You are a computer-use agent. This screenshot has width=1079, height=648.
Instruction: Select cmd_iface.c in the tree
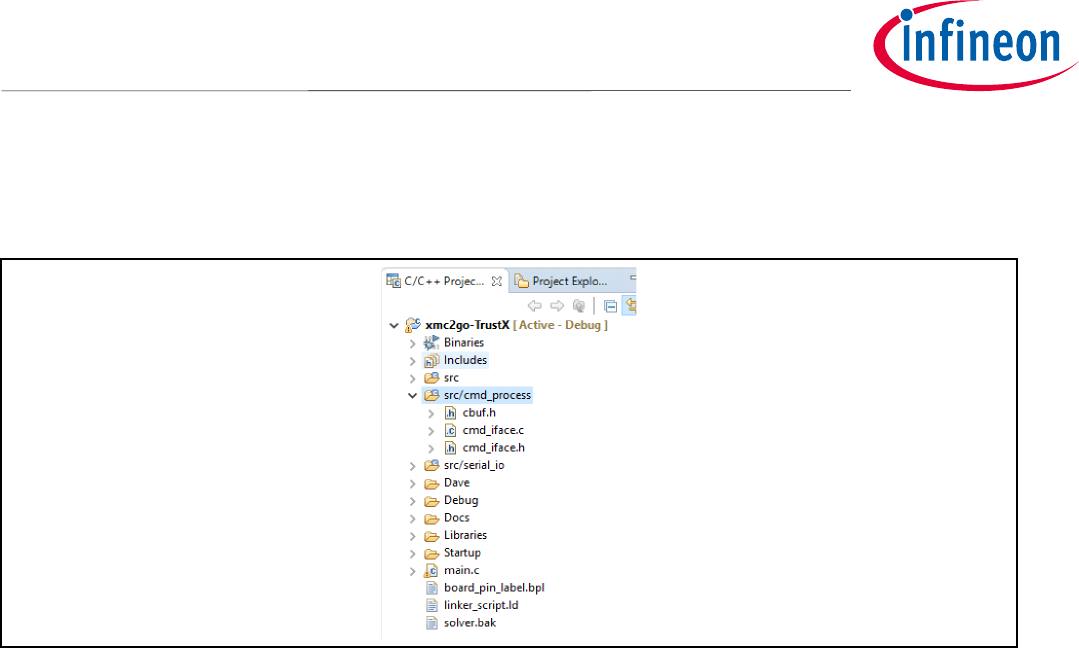click(x=493, y=431)
